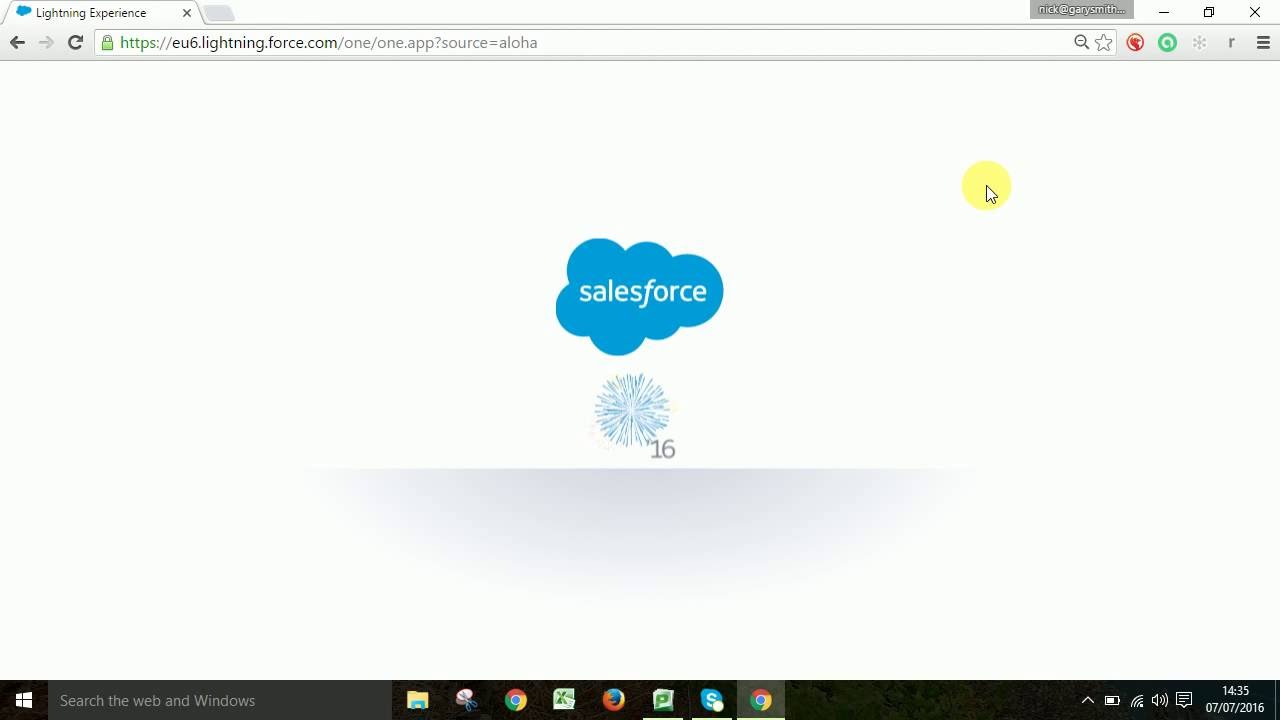Screen dimensions: 1280x720
Task: Open the Chrome hamburger menu
Action: (1263, 43)
